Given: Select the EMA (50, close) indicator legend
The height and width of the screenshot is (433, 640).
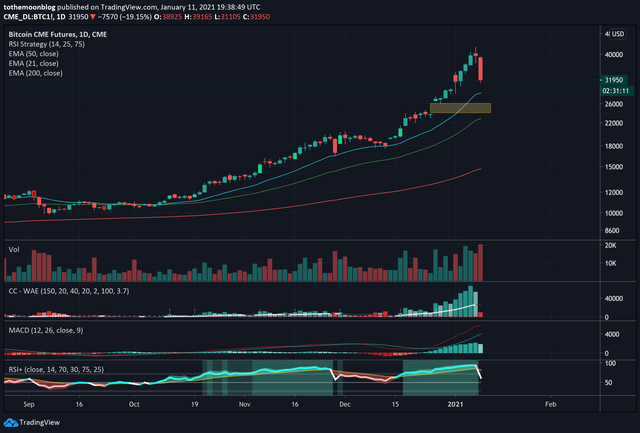Looking at the screenshot, I should point(33,54).
